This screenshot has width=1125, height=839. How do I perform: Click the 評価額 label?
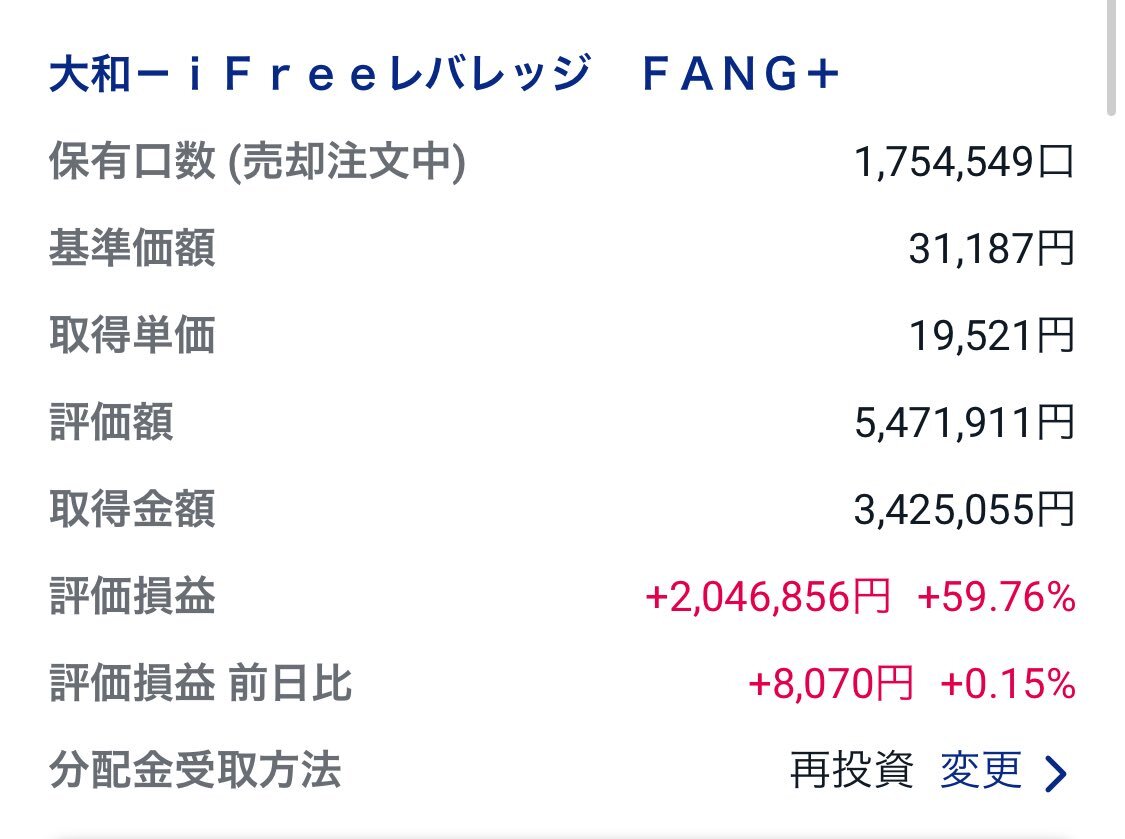point(111,422)
